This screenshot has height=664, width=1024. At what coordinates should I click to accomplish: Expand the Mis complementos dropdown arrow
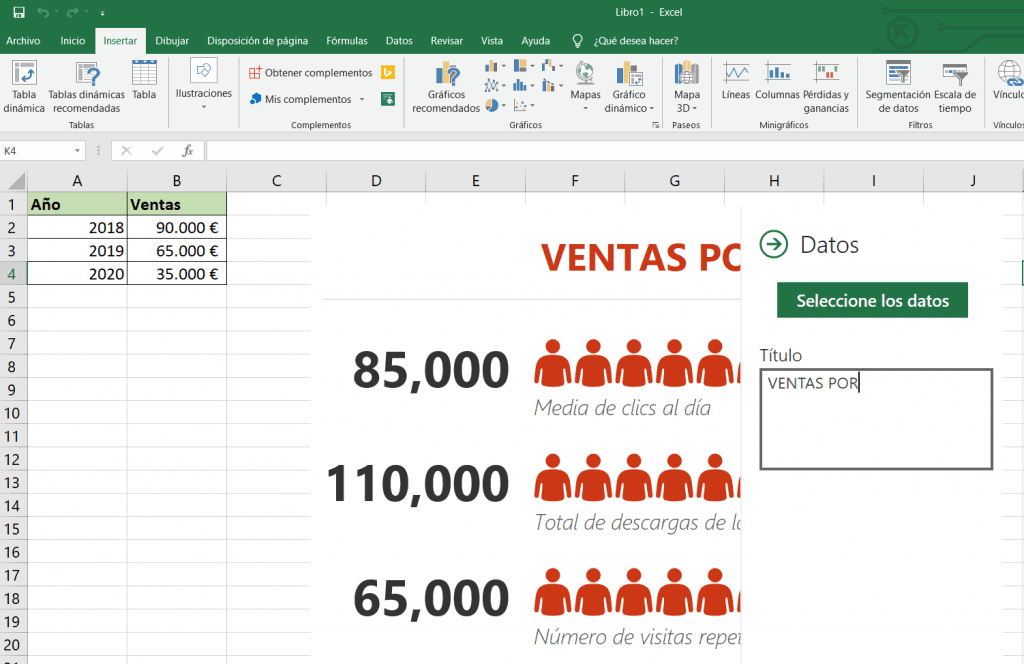pos(362,99)
